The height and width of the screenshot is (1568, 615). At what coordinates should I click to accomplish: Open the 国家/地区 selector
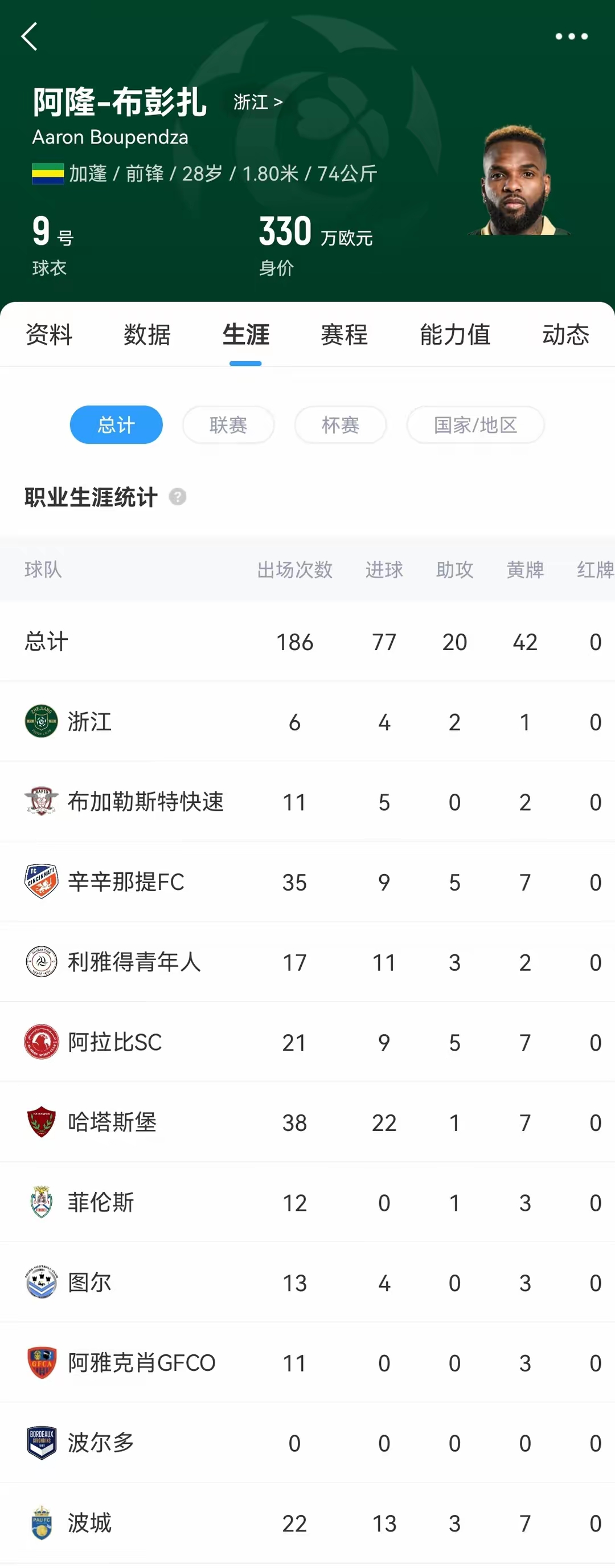point(476,425)
